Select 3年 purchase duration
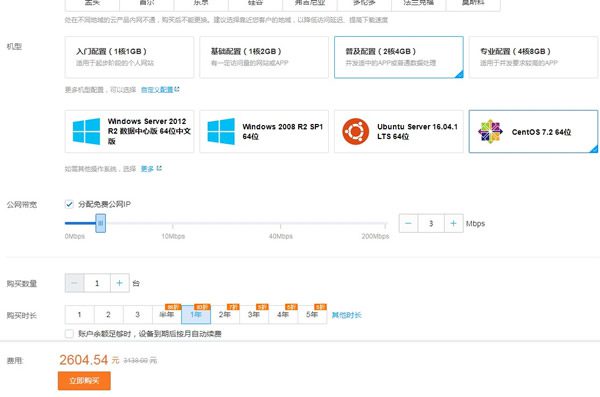Image resolution: width=600 pixels, height=397 pixels. [x=254, y=315]
